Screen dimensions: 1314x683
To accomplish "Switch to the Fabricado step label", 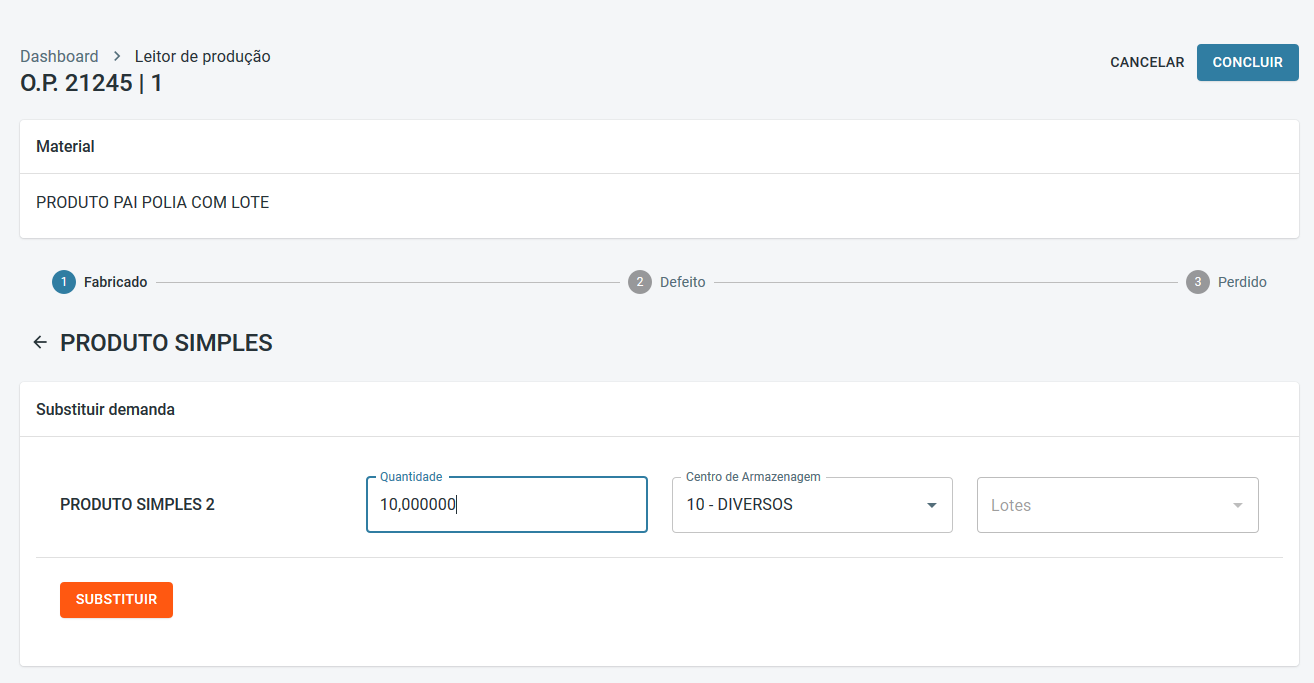I will (x=116, y=283).
